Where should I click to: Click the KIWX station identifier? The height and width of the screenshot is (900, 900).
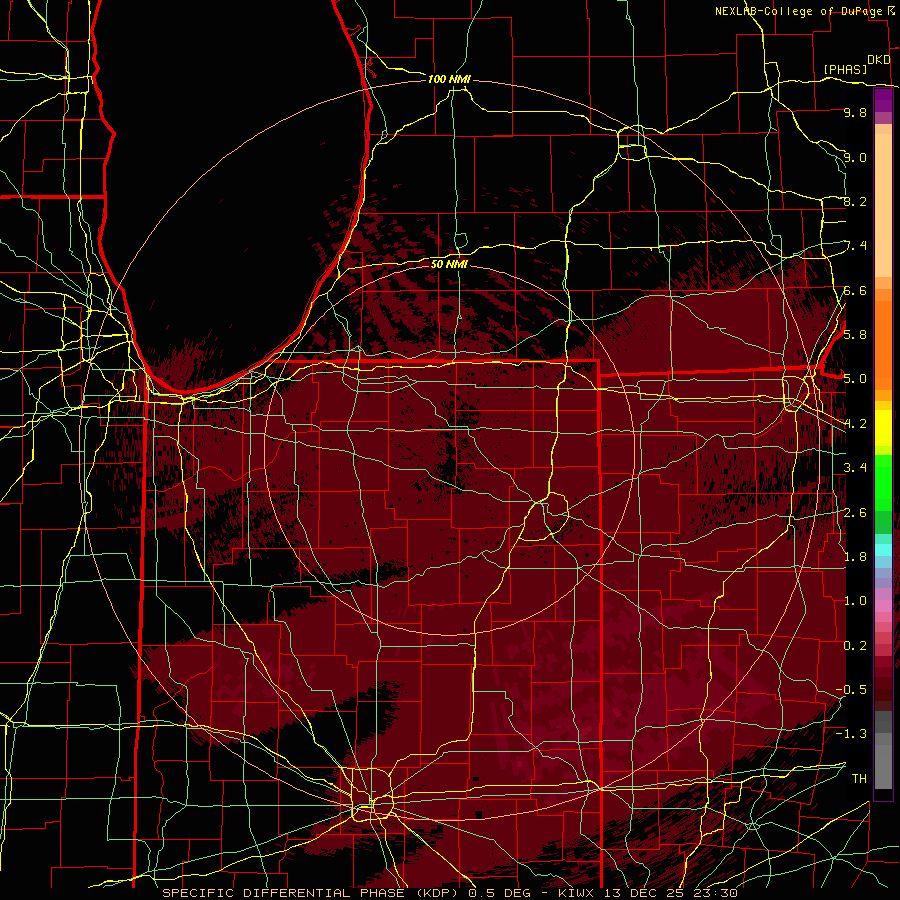tap(576, 893)
